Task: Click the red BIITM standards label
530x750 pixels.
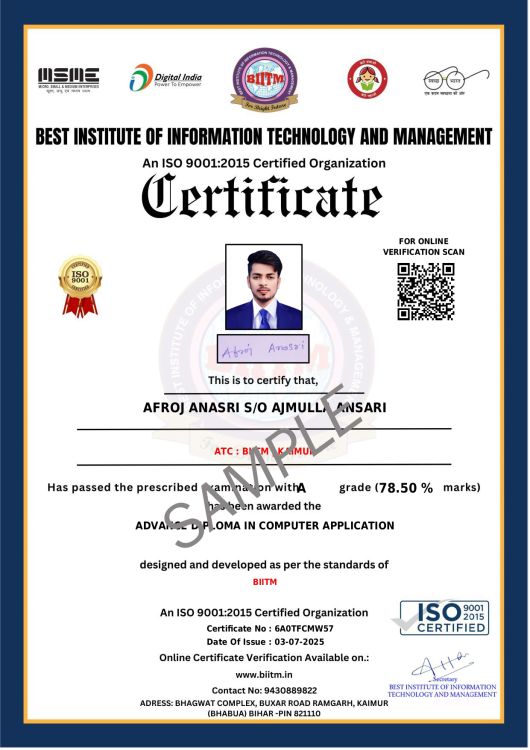Action: click(265, 582)
